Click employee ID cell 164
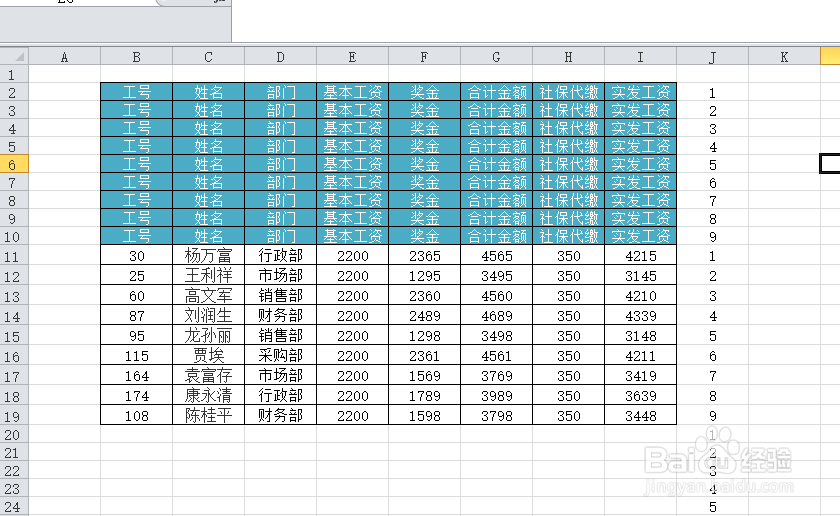The height and width of the screenshot is (516, 840). [137, 376]
